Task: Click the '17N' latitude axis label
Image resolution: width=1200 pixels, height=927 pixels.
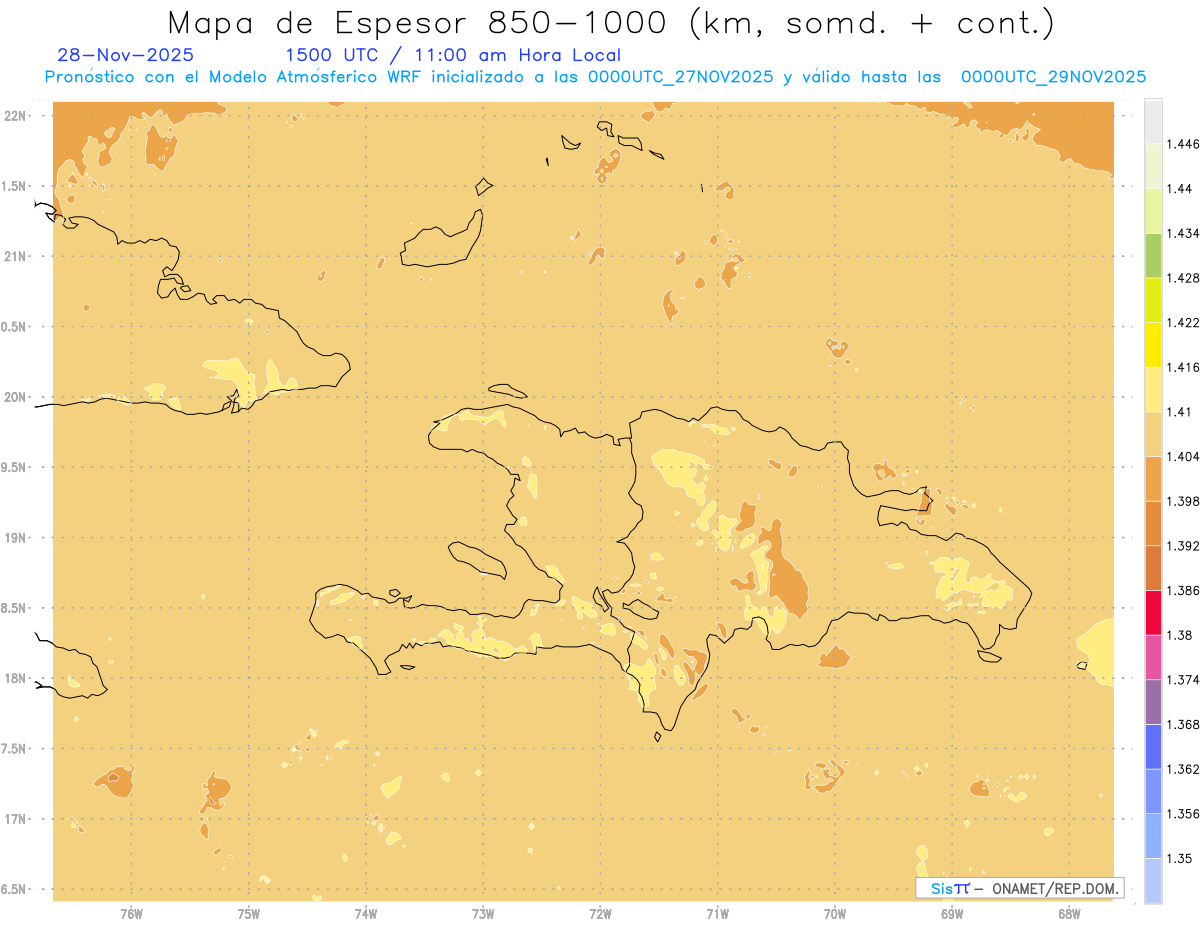Action: (x=15, y=819)
